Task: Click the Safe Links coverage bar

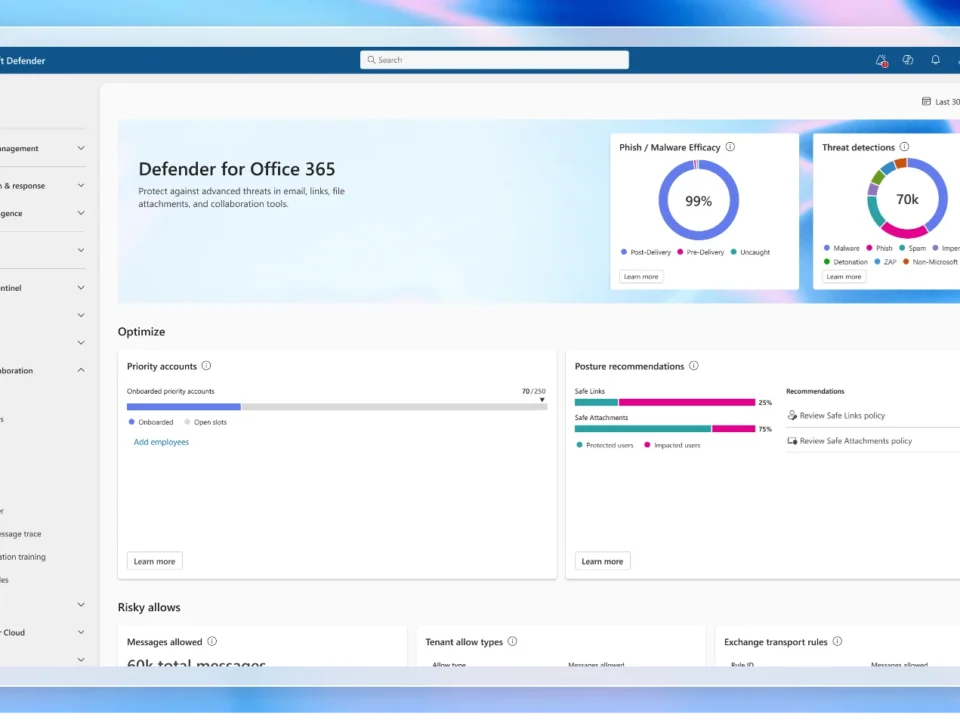Action: pyautogui.click(x=664, y=402)
